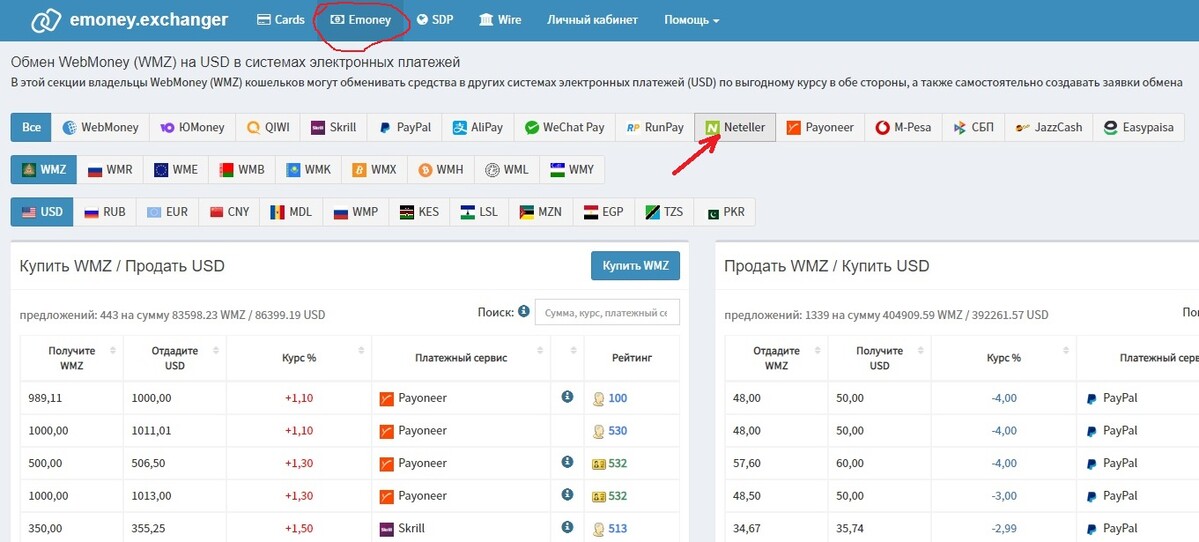Select the 57,60 WMZ PayPal sell offer
1199x542 pixels.
click(x=962, y=463)
